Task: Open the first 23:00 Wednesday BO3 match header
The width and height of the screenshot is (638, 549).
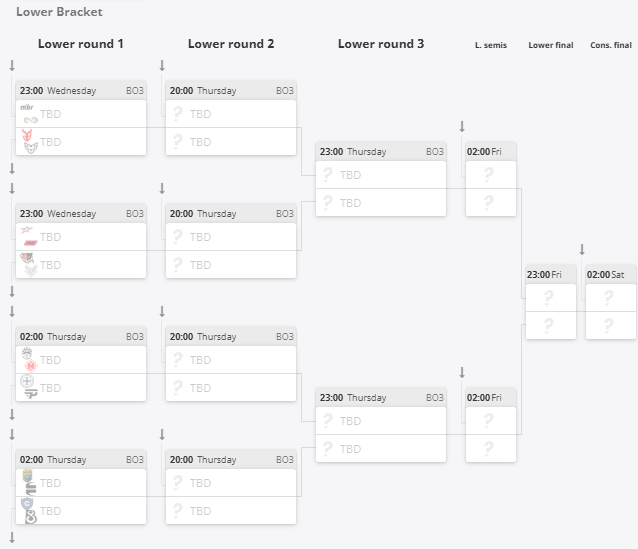Action: pyautogui.click(x=81, y=90)
